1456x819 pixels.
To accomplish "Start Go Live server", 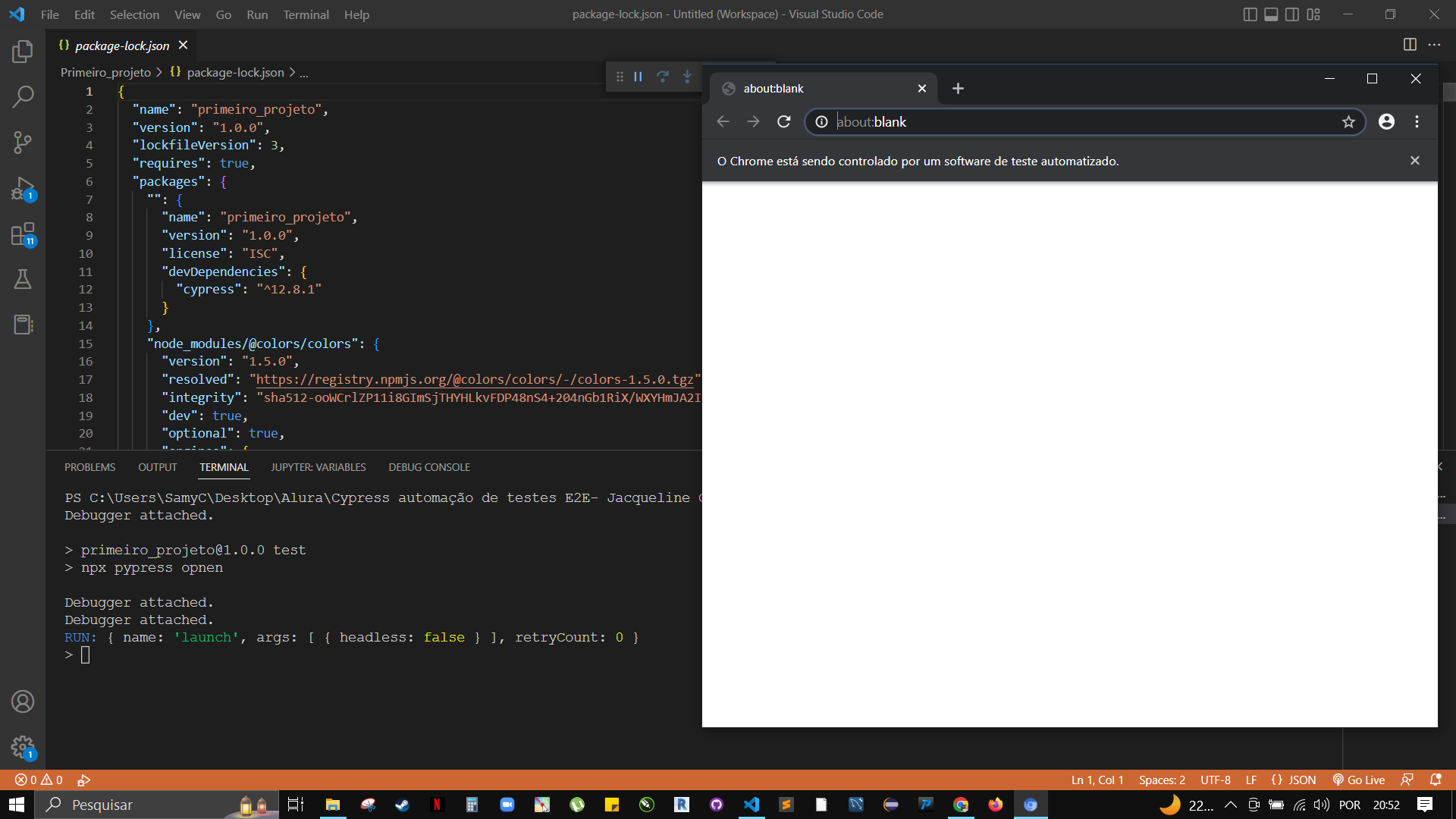I will point(1358,780).
